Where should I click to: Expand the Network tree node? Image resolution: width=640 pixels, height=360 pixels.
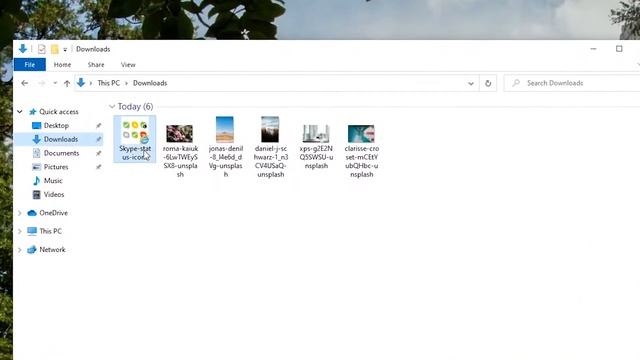[20, 249]
